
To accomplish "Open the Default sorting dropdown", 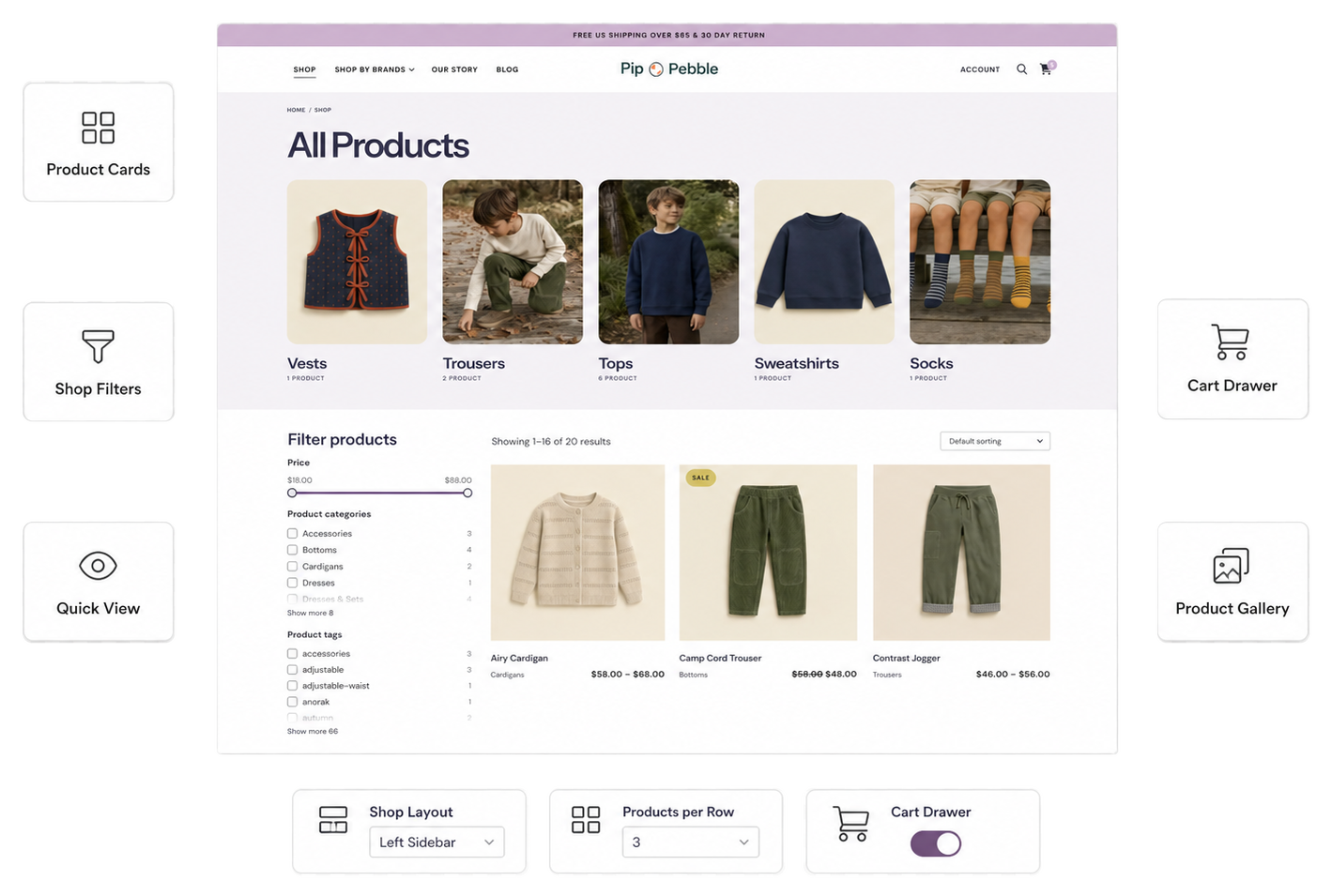I will [995, 441].
